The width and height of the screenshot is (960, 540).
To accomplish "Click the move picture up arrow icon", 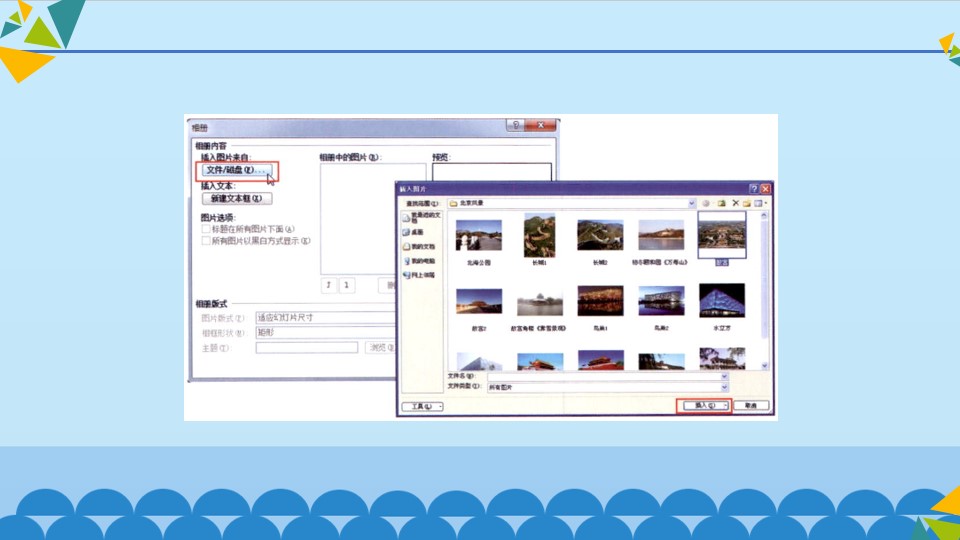I will (329, 285).
